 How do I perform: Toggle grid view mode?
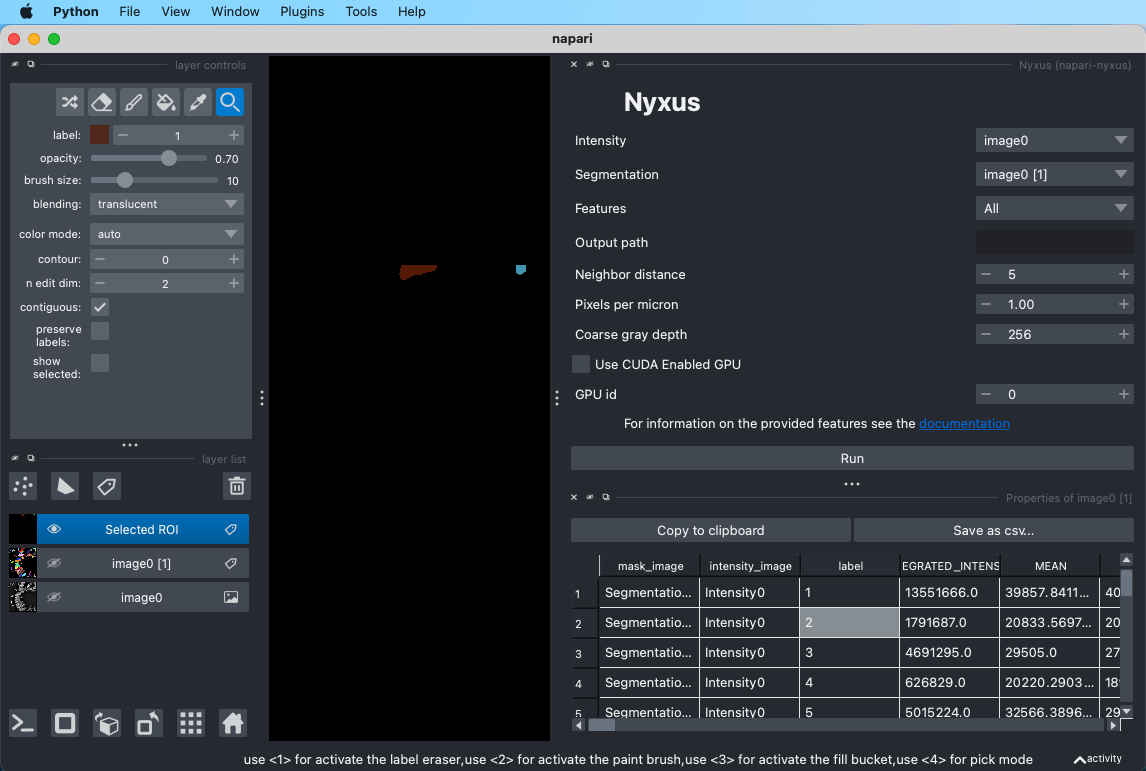[x=191, y=723]
